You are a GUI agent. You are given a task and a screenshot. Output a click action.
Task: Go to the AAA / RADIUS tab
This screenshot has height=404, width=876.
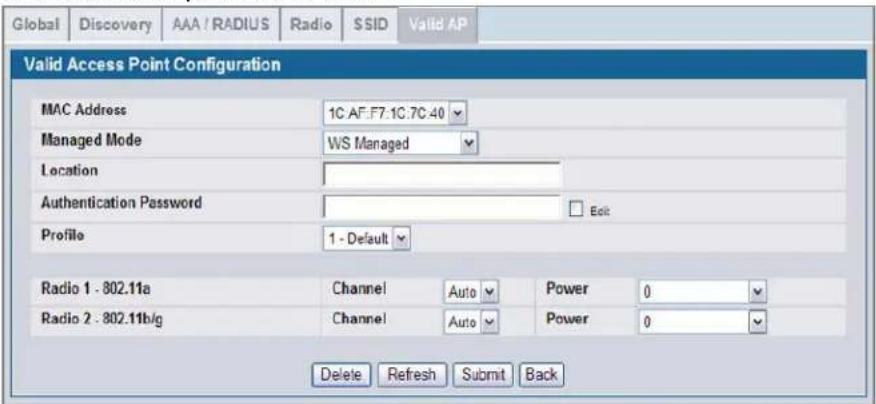(220, 26)
